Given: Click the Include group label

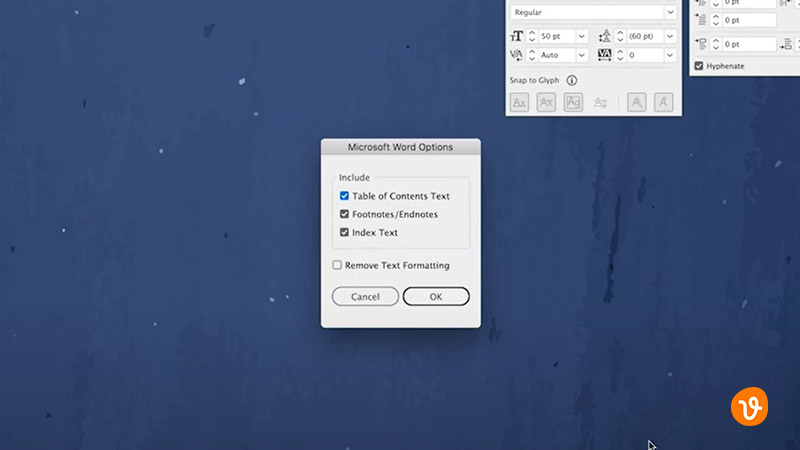Looking at the screenshot, I should 355,178.
